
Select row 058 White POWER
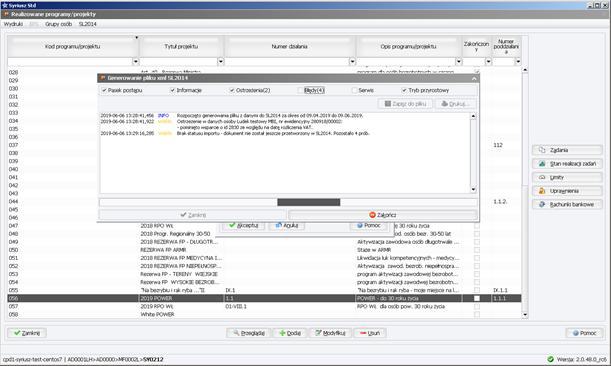click(264, 315)
